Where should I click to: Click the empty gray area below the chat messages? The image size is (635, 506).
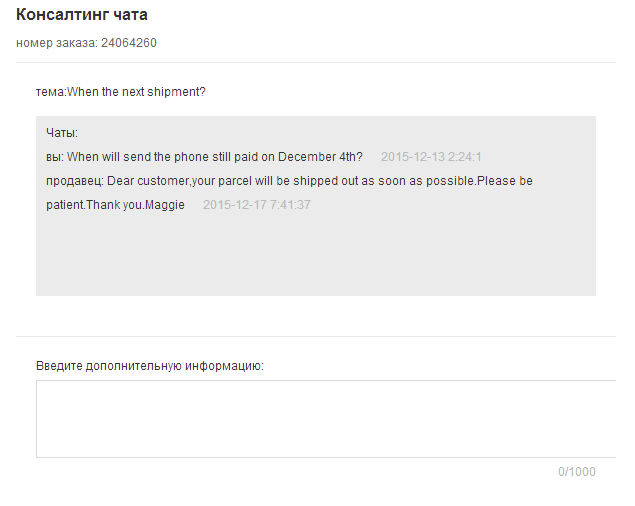[315, 260]
